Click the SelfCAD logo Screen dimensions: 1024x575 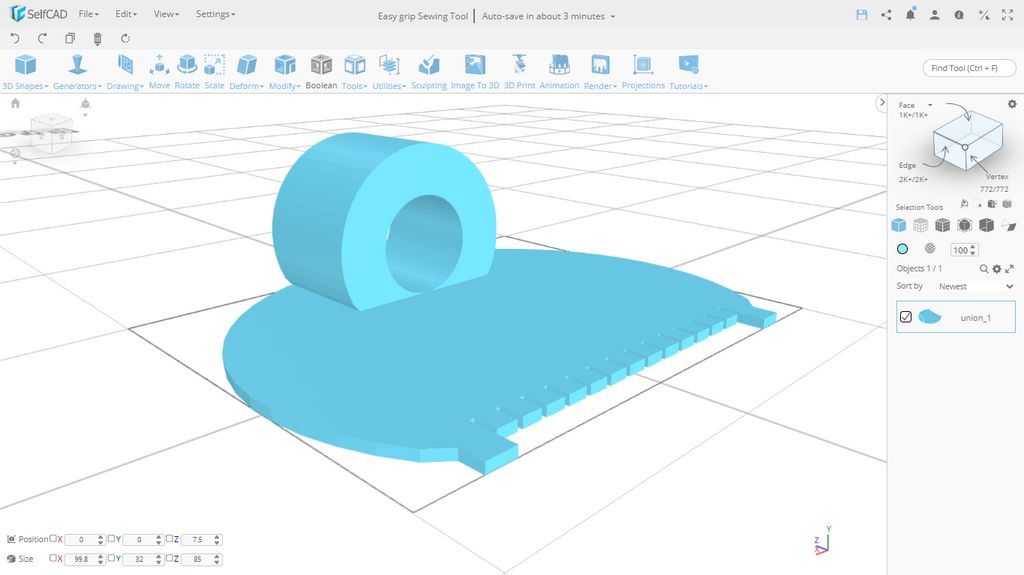pyautogui.click(x=39, y=14)
